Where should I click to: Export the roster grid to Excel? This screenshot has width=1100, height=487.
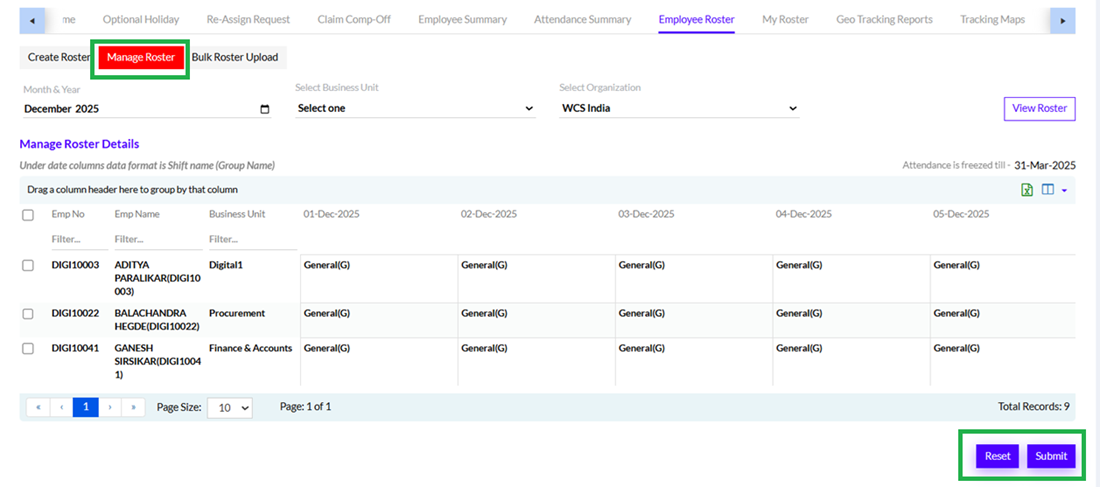point(1027,190)
